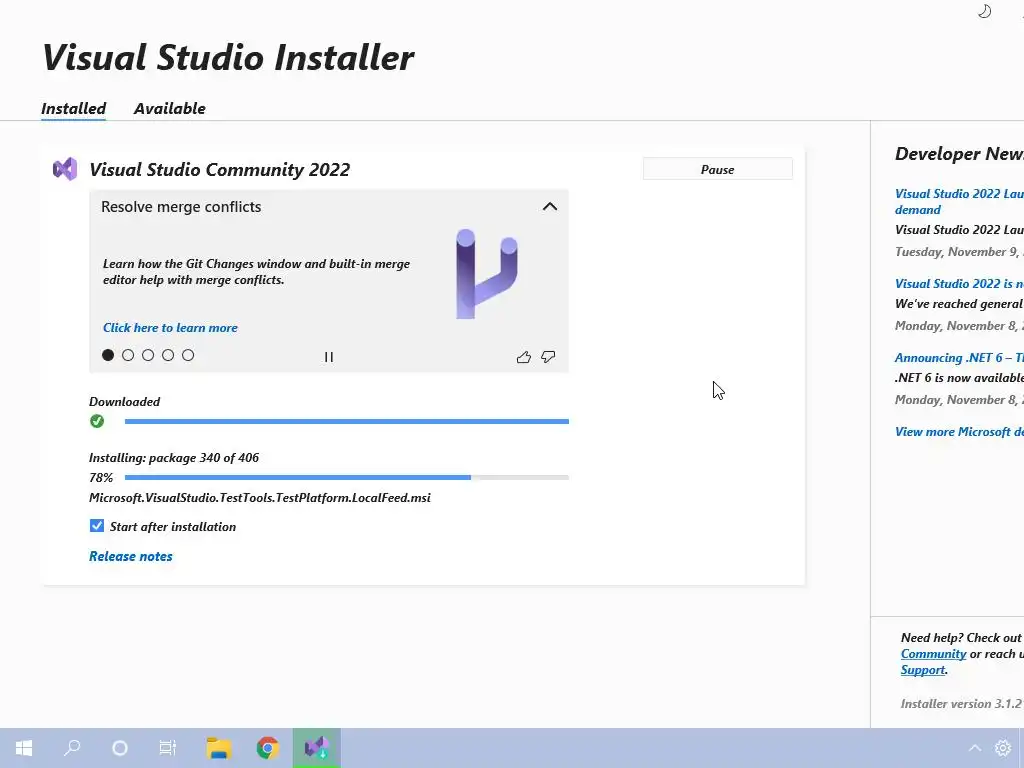Click the merge branch illustration graphic
This screenshot has width=1024, height=768.
[487, 274]
